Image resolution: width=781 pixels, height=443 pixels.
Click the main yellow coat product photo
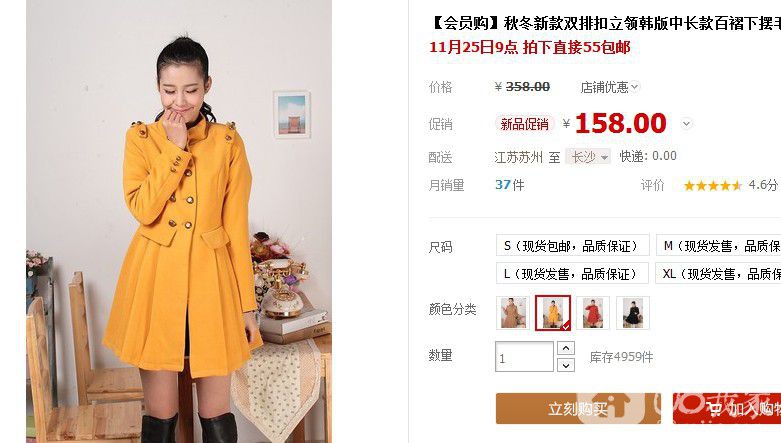pos(179,221)
